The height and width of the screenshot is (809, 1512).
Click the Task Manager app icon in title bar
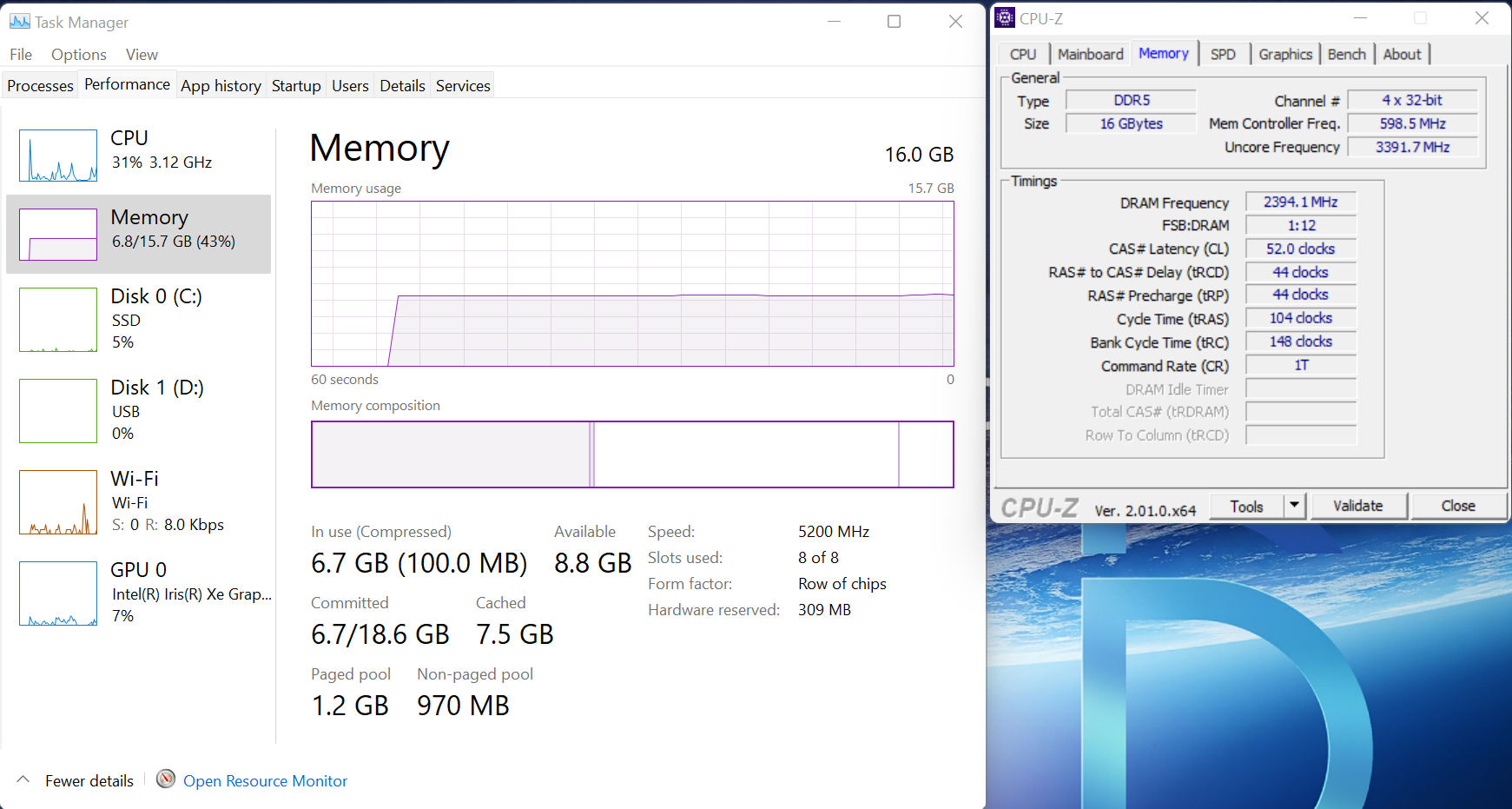[x=19, y=22]
